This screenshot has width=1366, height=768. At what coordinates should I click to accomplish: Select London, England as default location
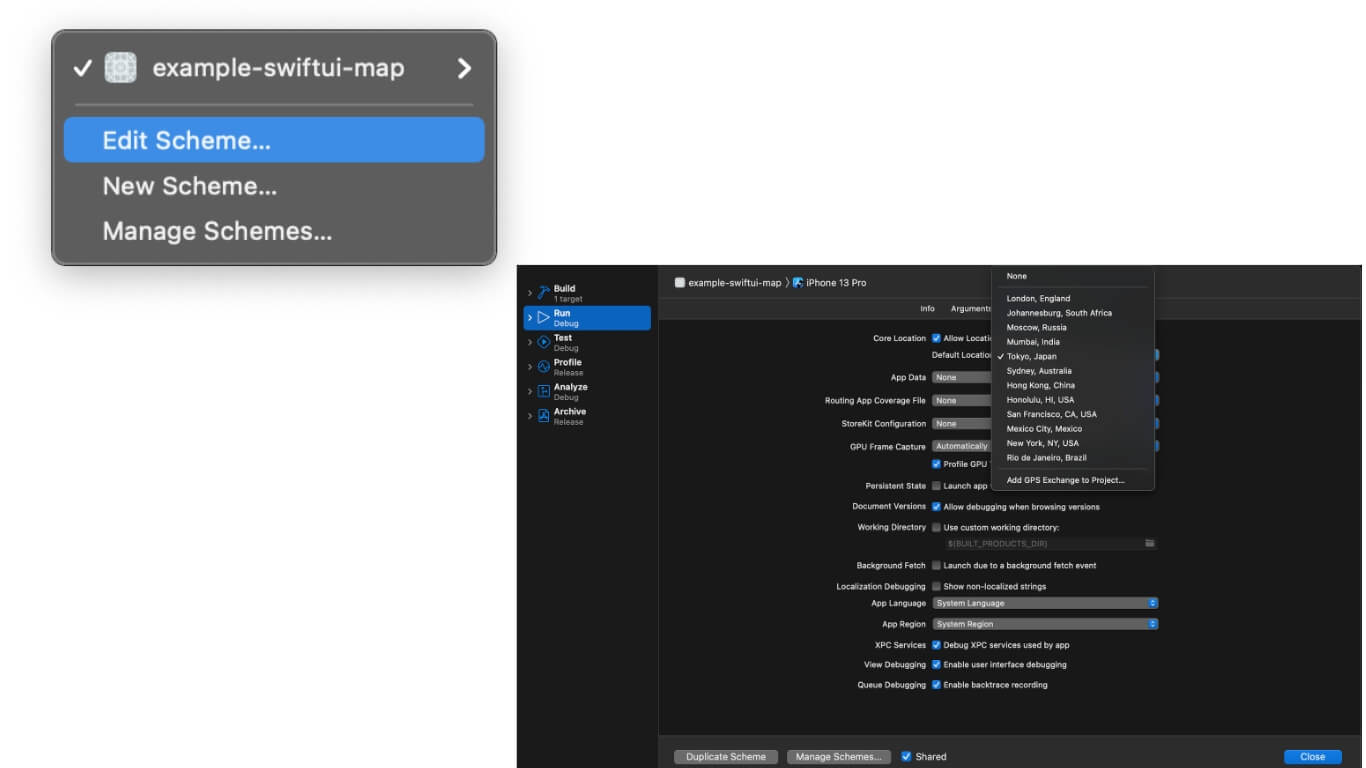click(1072, 299)
